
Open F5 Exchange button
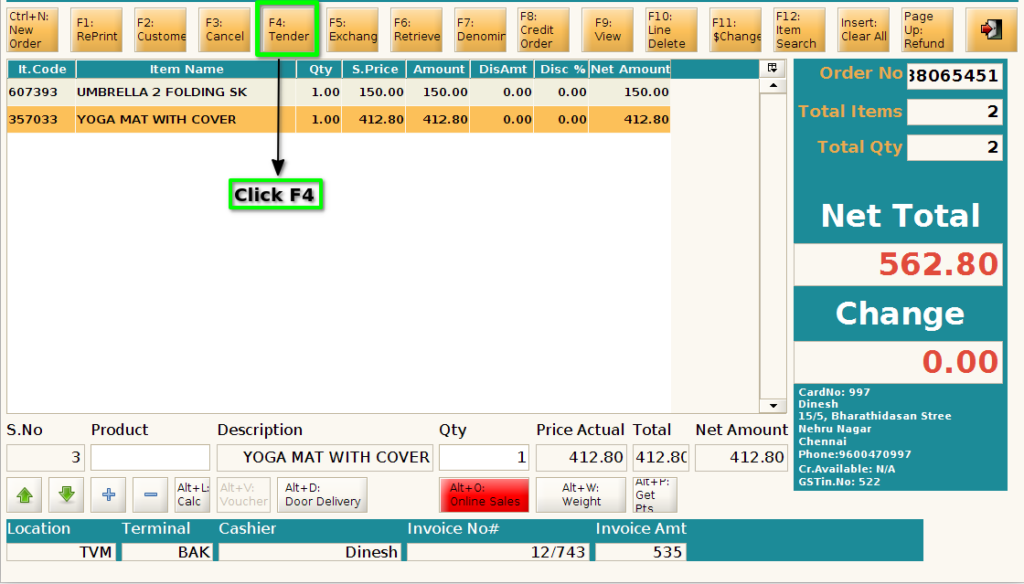point(352,29)
